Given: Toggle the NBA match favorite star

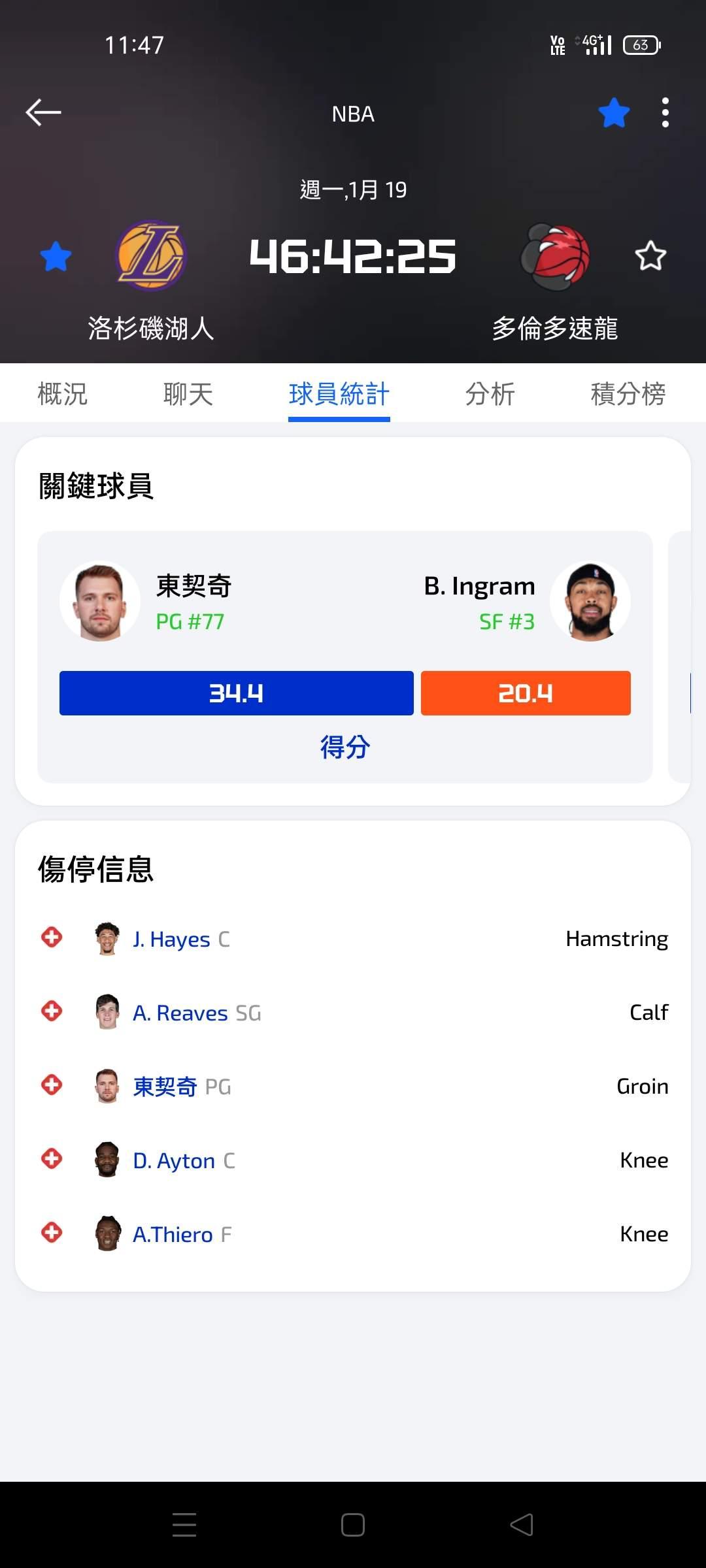Looking at the screenshot, I should 614,112.
